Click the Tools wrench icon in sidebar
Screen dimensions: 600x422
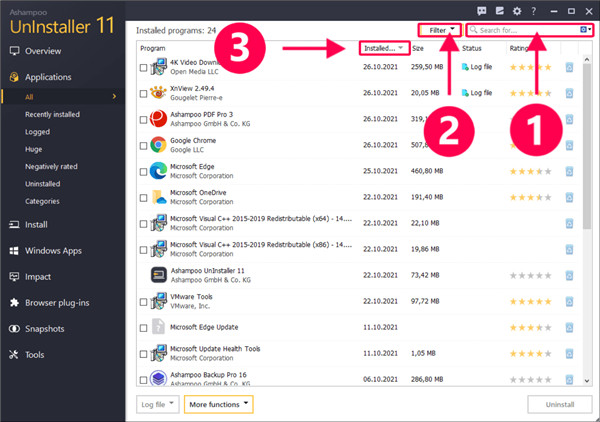pos(14,355)
